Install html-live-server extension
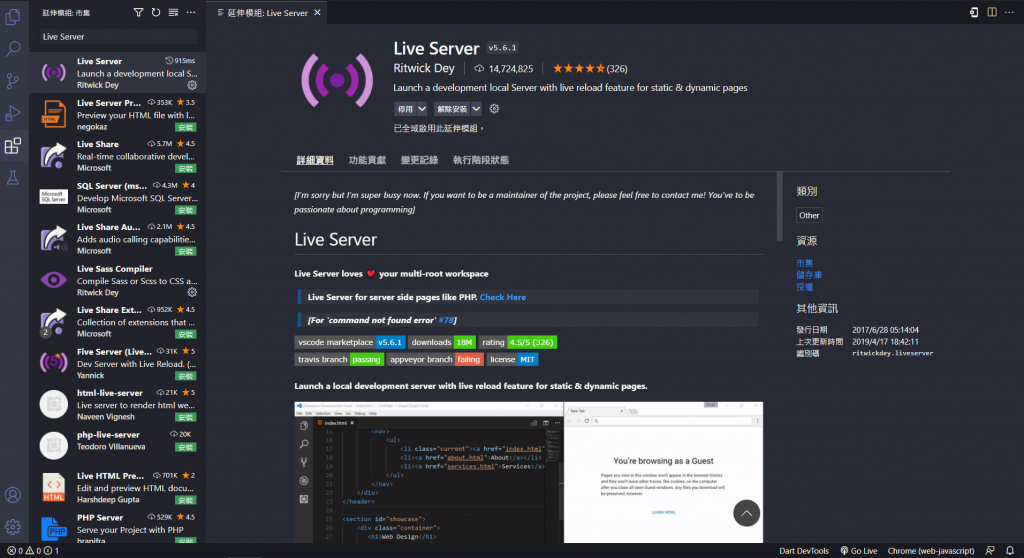Viewport: 1024px width, 558px height. (x=185, y=418)
